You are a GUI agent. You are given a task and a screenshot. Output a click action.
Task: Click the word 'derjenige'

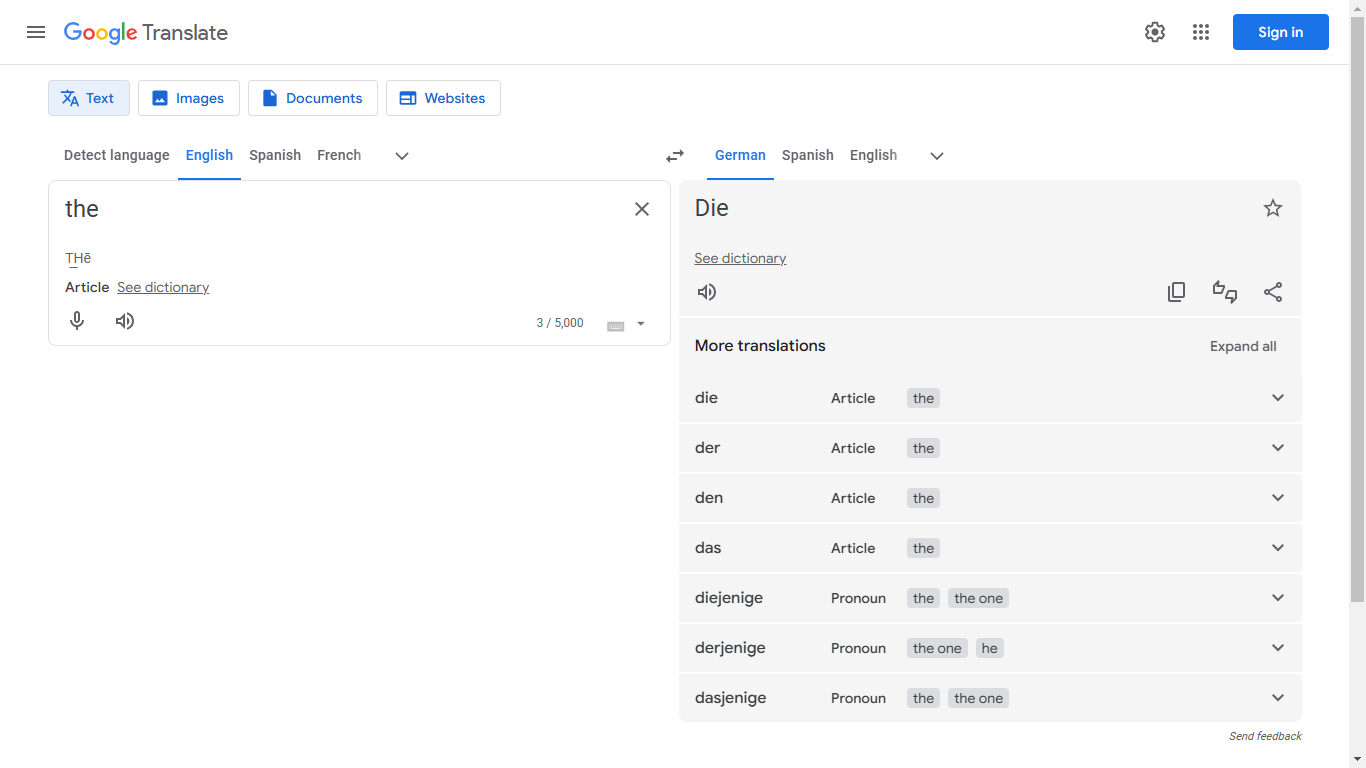coord(730,648)
